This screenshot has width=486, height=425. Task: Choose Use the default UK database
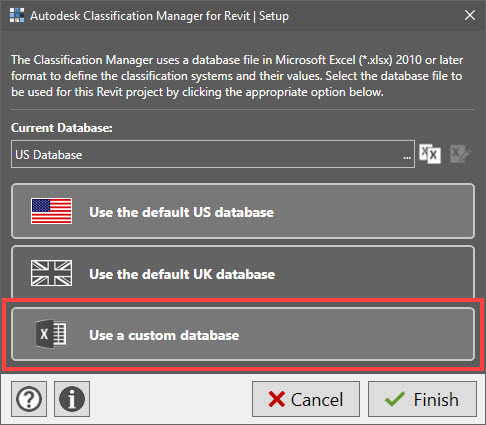[x=243, y=273]
